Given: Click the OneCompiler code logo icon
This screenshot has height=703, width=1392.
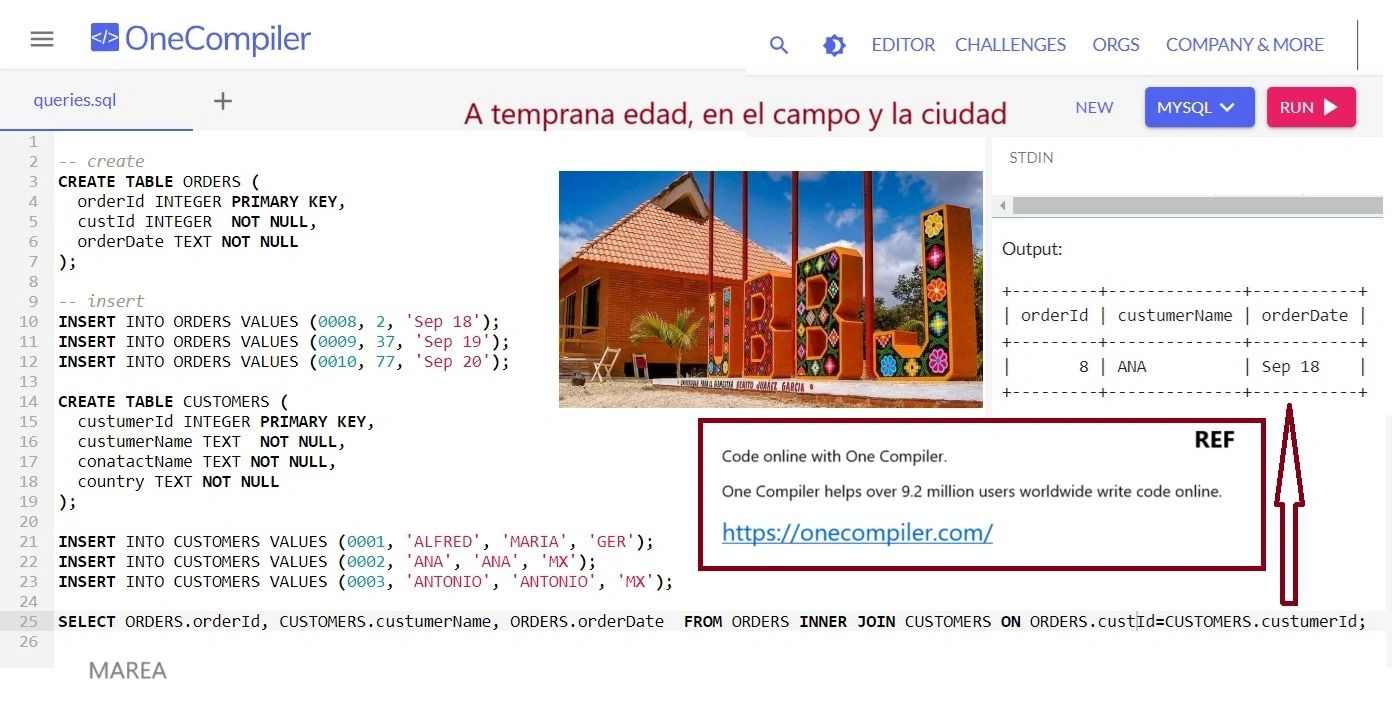Looking at the screenshot, I should (104, 39).
